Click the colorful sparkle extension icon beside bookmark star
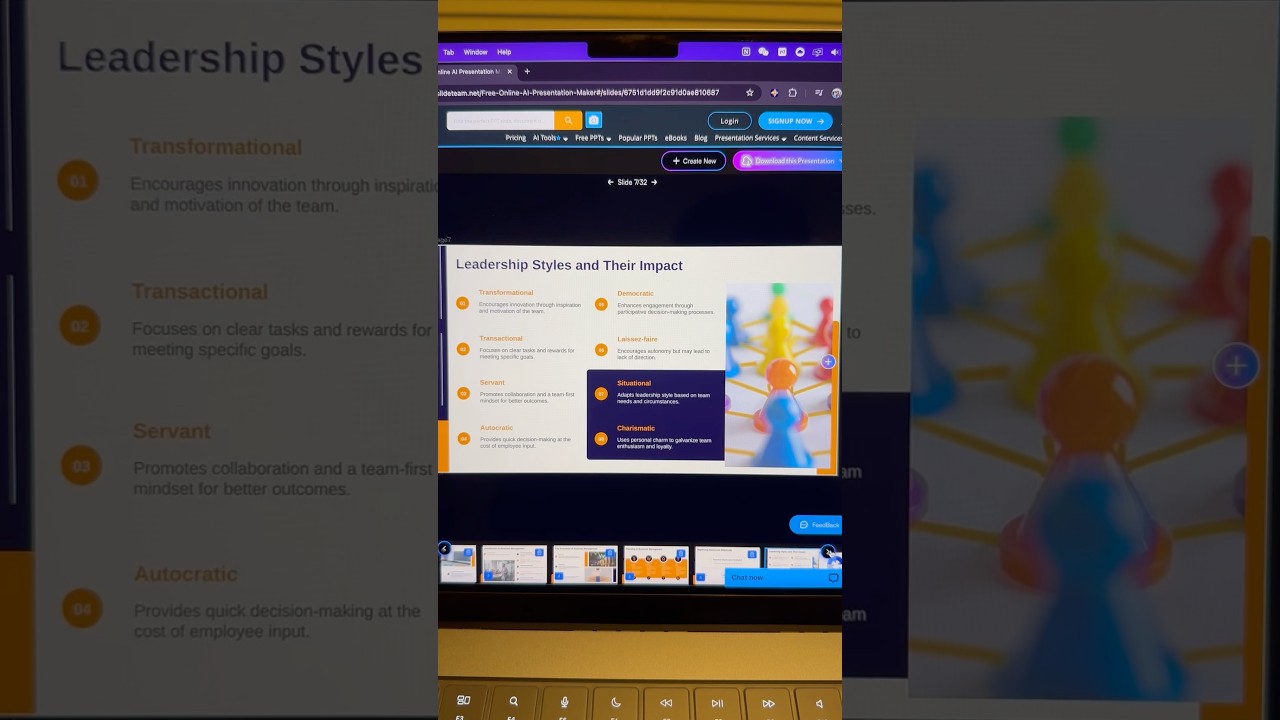Screen dimensions: 1280x720 (774, 93)
